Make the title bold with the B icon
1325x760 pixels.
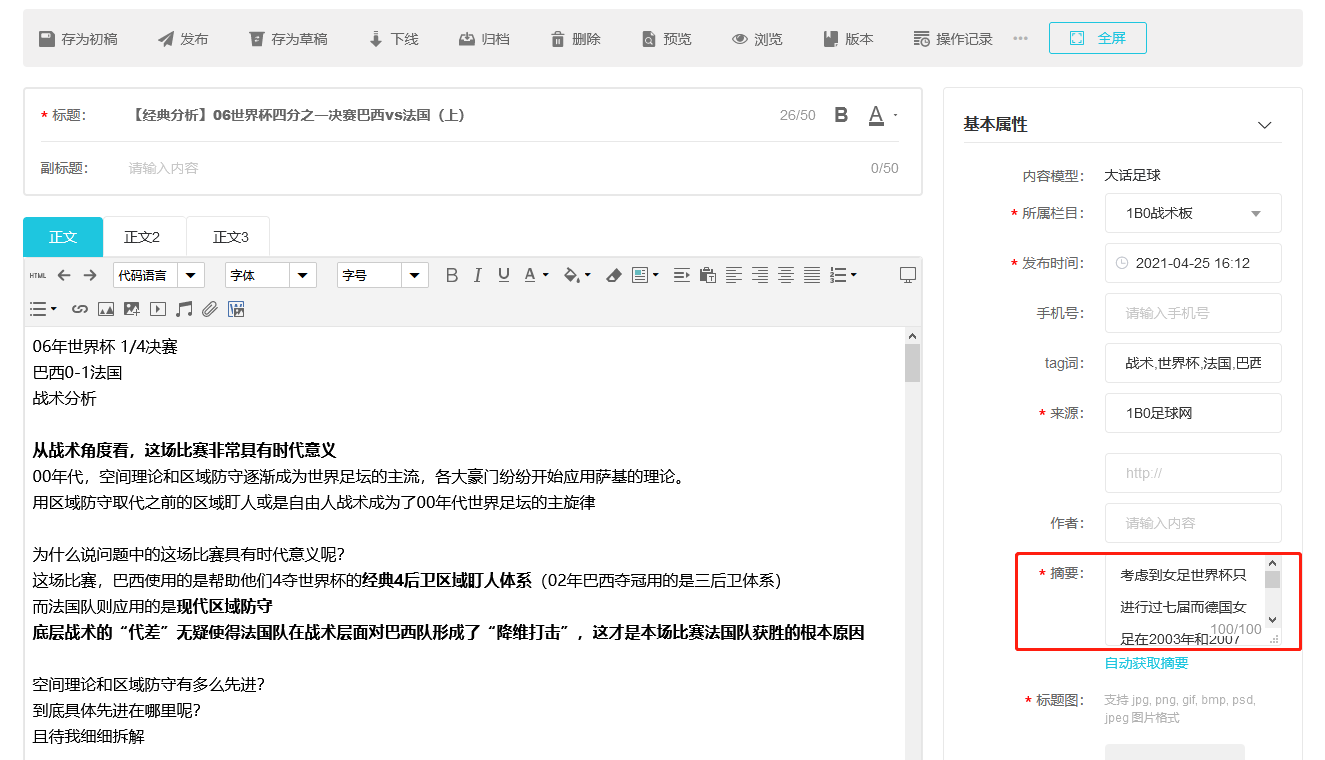tap(841, 115)
